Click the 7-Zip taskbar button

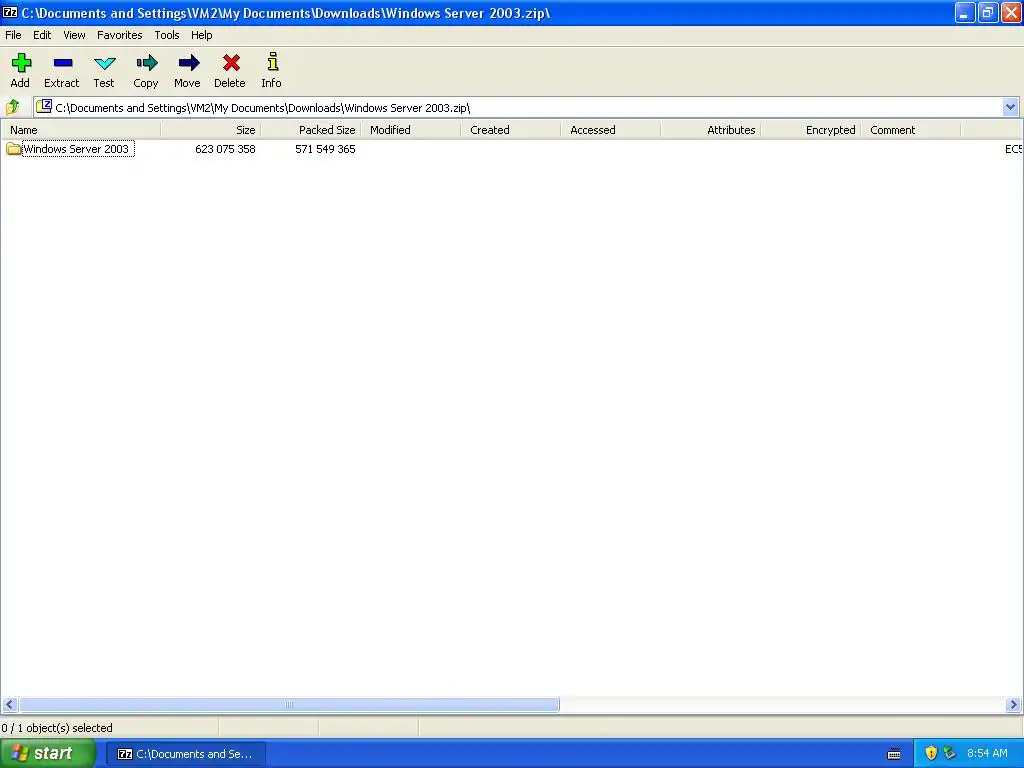[185, 754]
